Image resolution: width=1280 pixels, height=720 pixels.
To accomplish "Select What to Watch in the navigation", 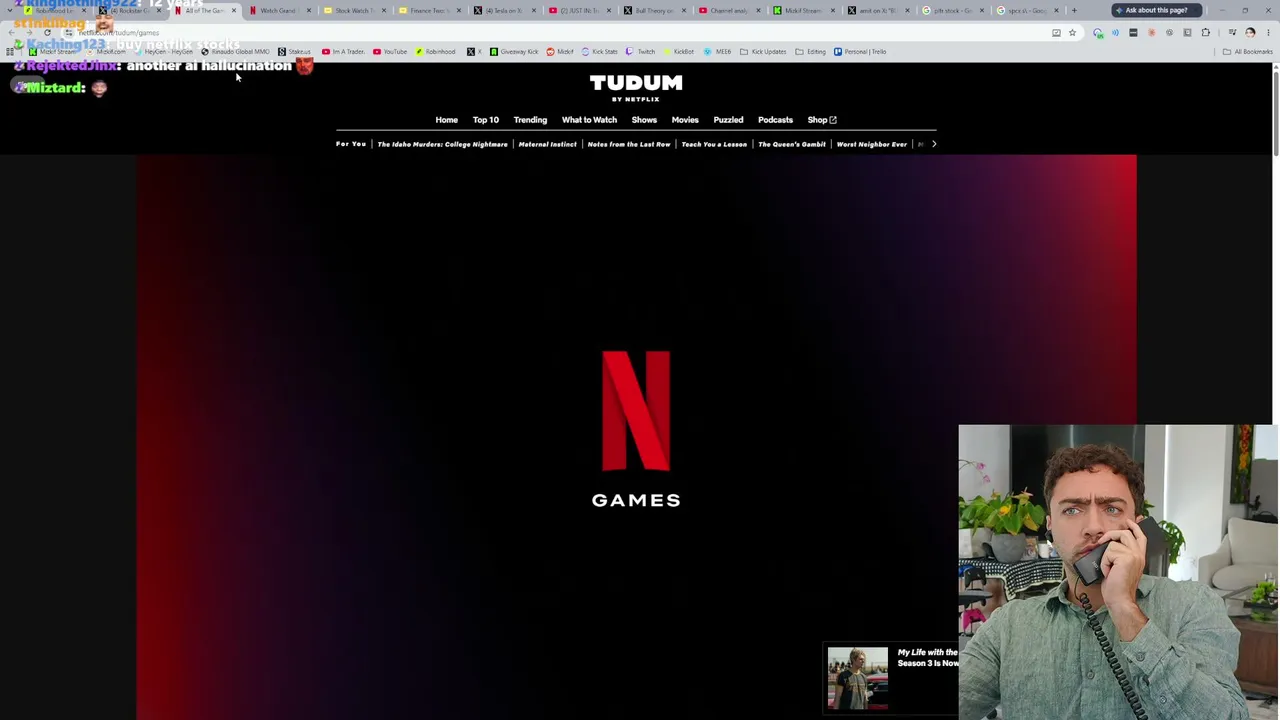I will coord(589,120).
